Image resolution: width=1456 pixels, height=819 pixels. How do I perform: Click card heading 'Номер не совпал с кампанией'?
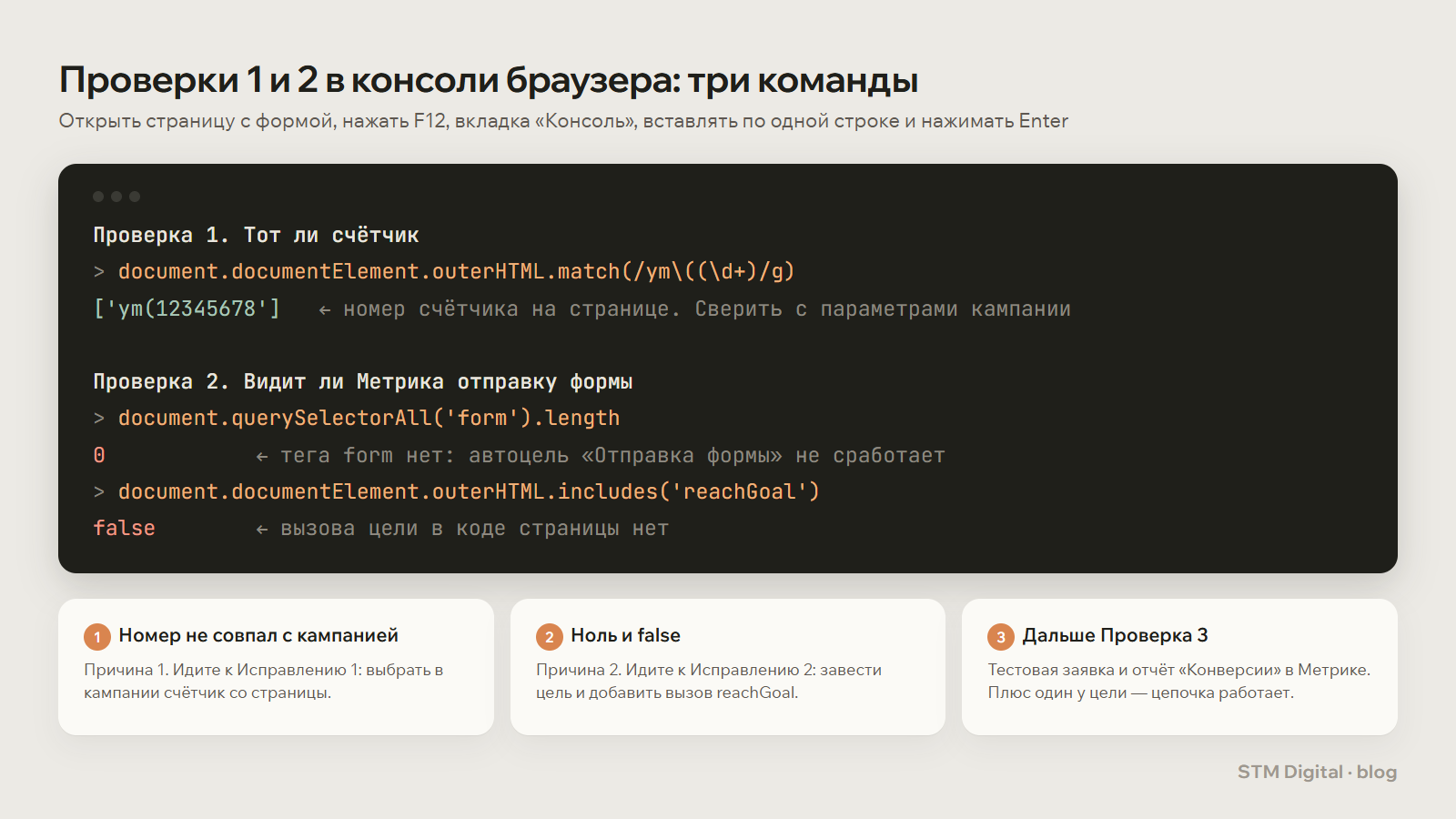[x=258, y=635]
